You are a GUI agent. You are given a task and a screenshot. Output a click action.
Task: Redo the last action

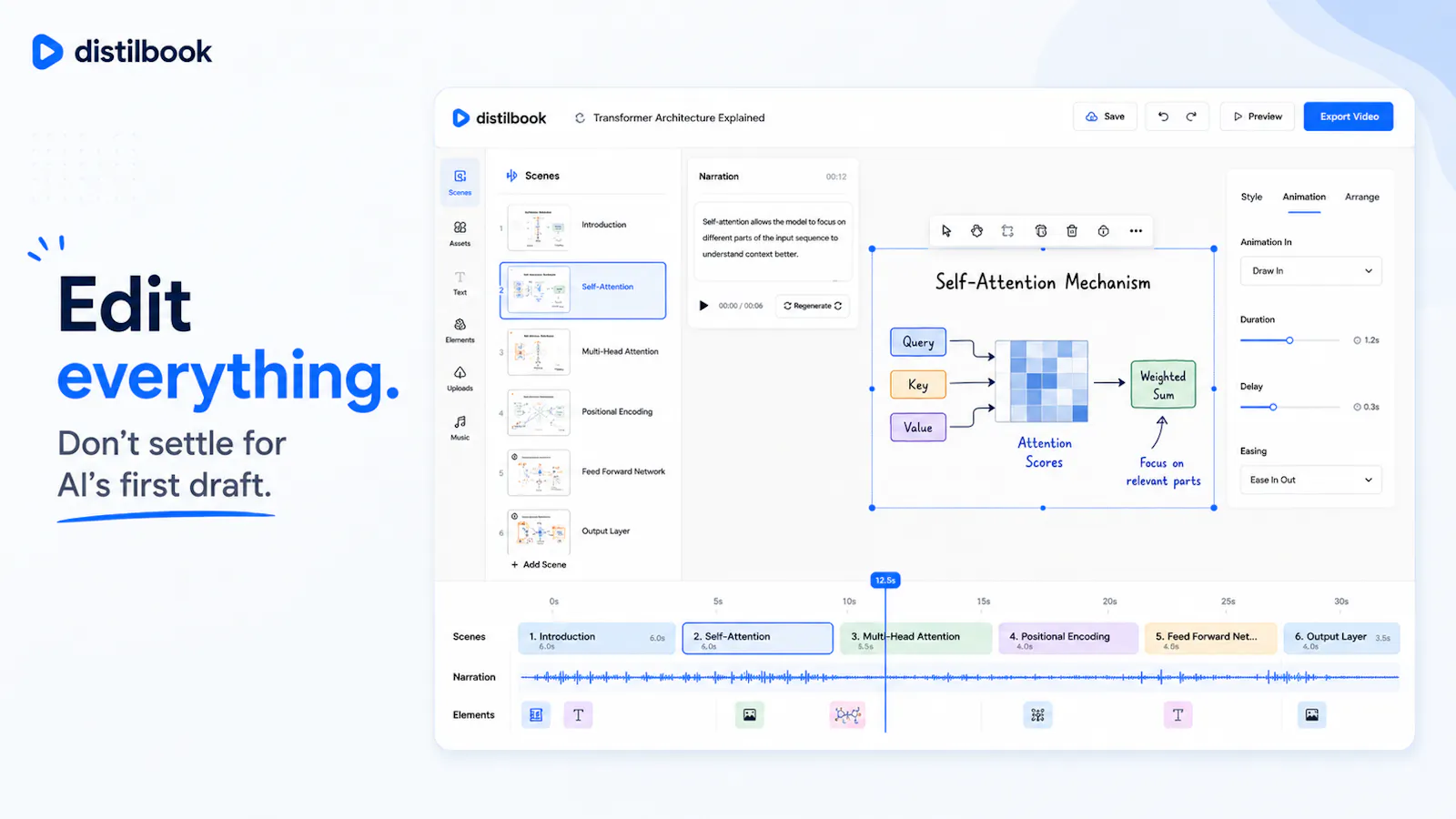click(1191, 116)
